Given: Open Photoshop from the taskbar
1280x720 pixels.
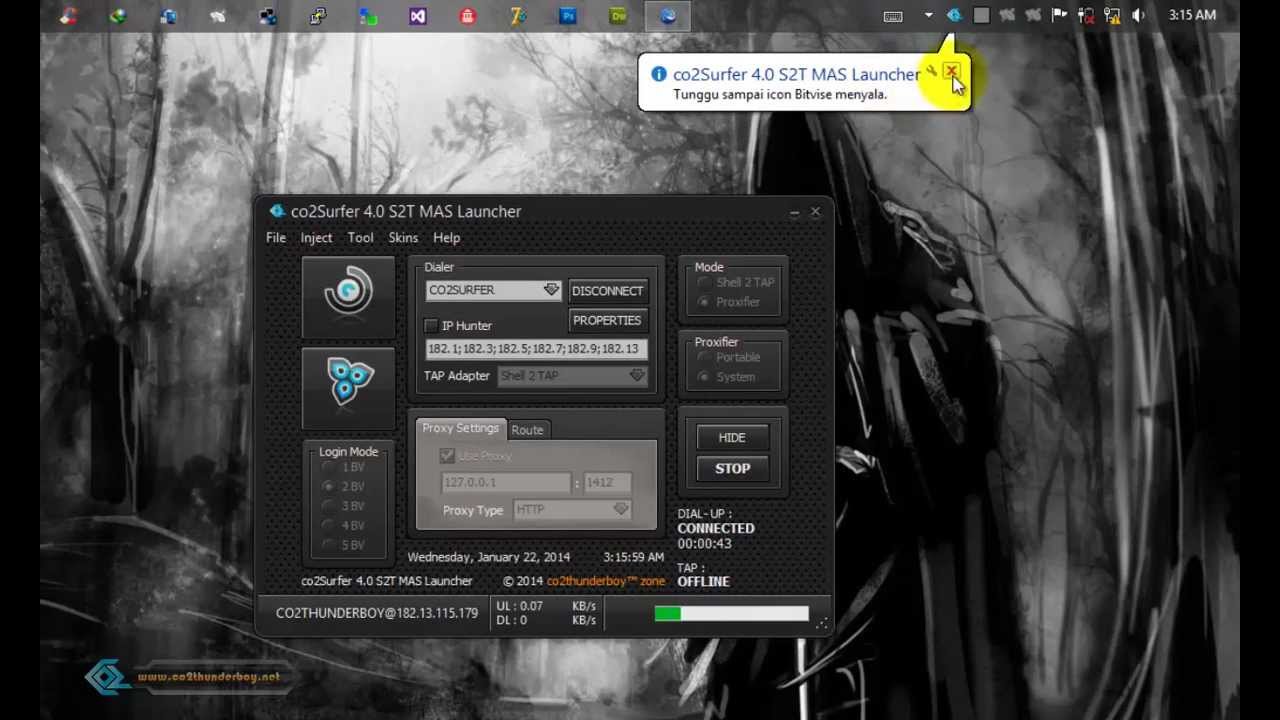Looking at the screenshot, I should (568, 16).
